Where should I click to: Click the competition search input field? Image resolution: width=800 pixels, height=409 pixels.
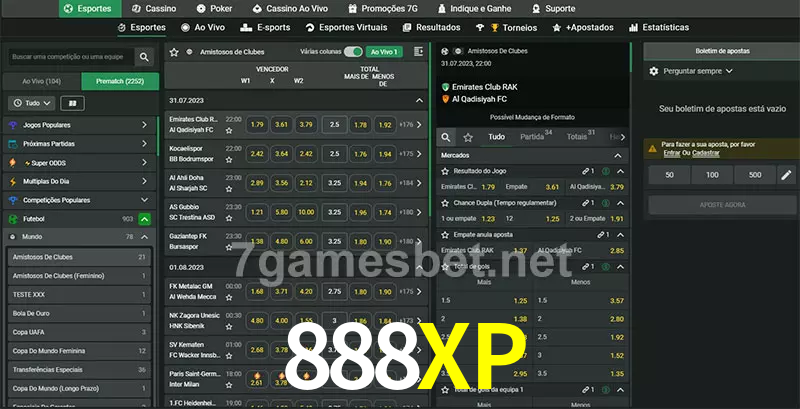point(71,57)
